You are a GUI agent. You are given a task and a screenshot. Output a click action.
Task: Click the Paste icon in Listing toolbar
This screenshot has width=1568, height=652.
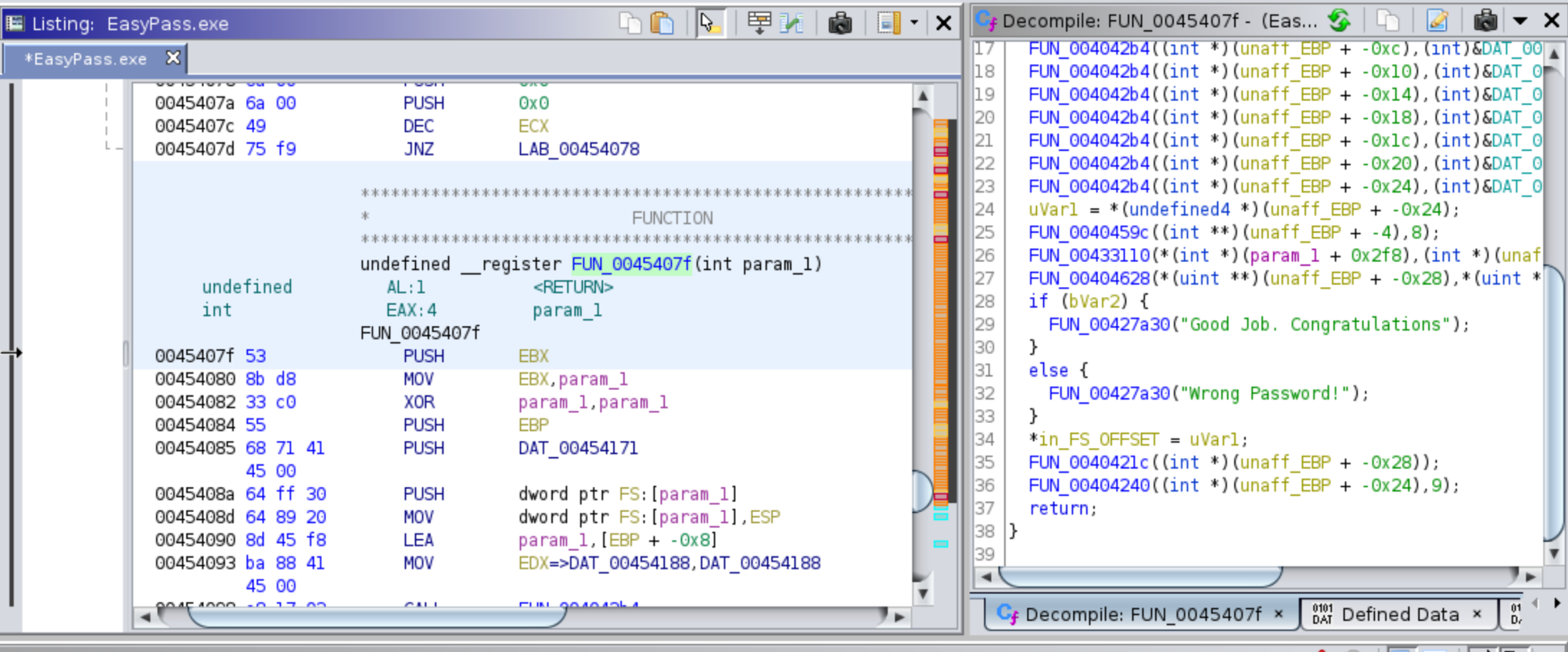click(662, 23)
